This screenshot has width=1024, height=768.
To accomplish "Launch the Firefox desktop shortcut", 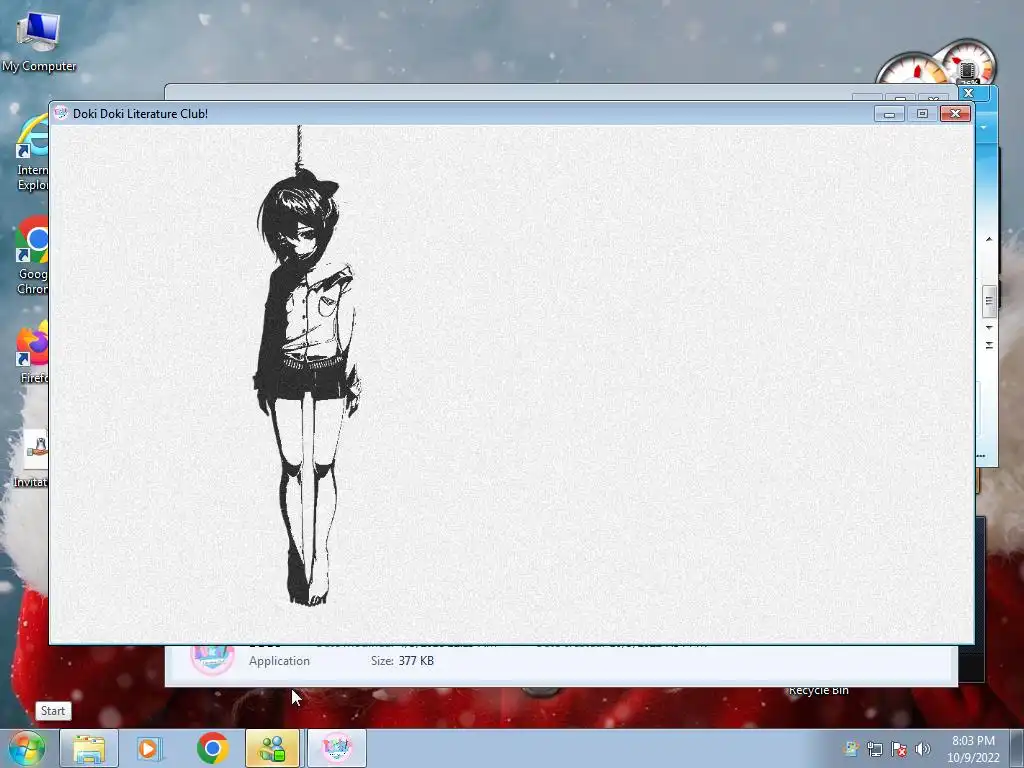I will point(32,353).
